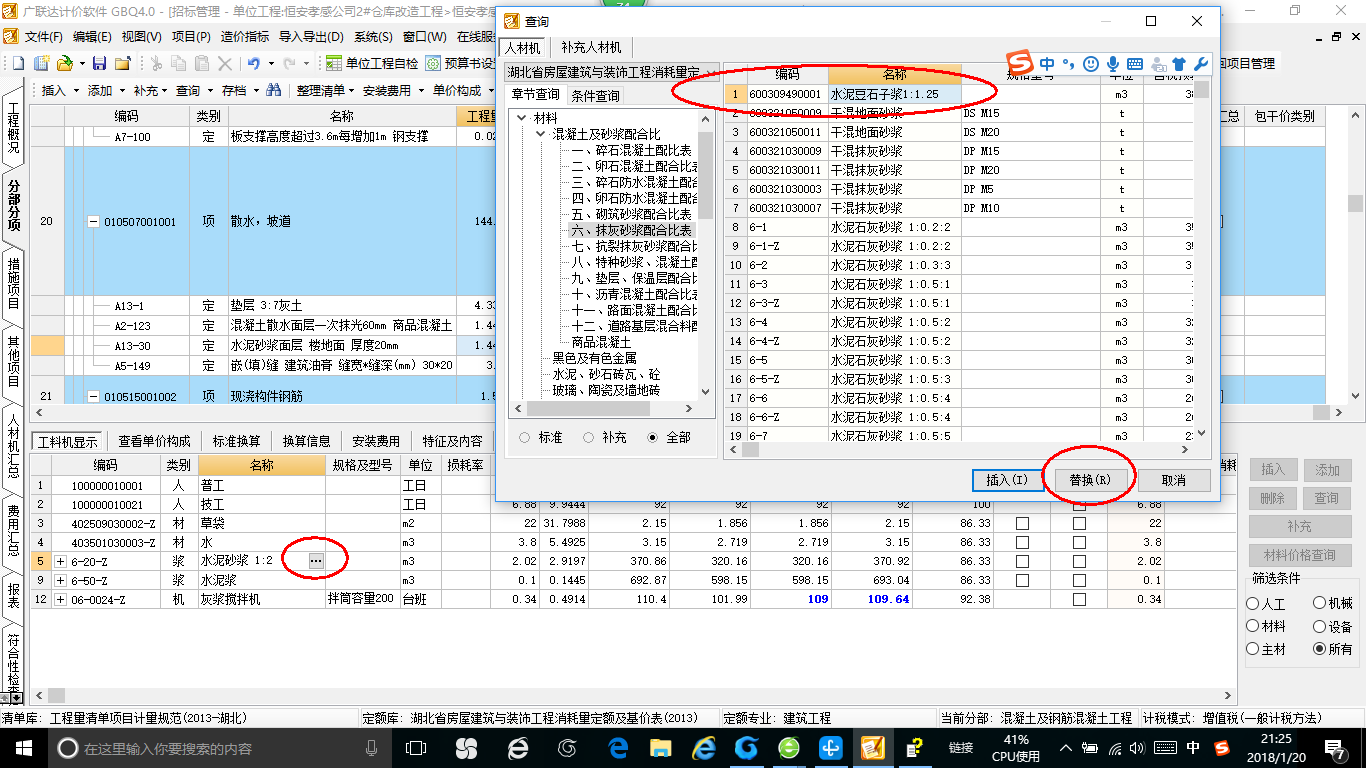Click the Sogou microphone voice input icon
Image resolution: width=1366 pixels, height=768 pixels.
point(1113,63)
